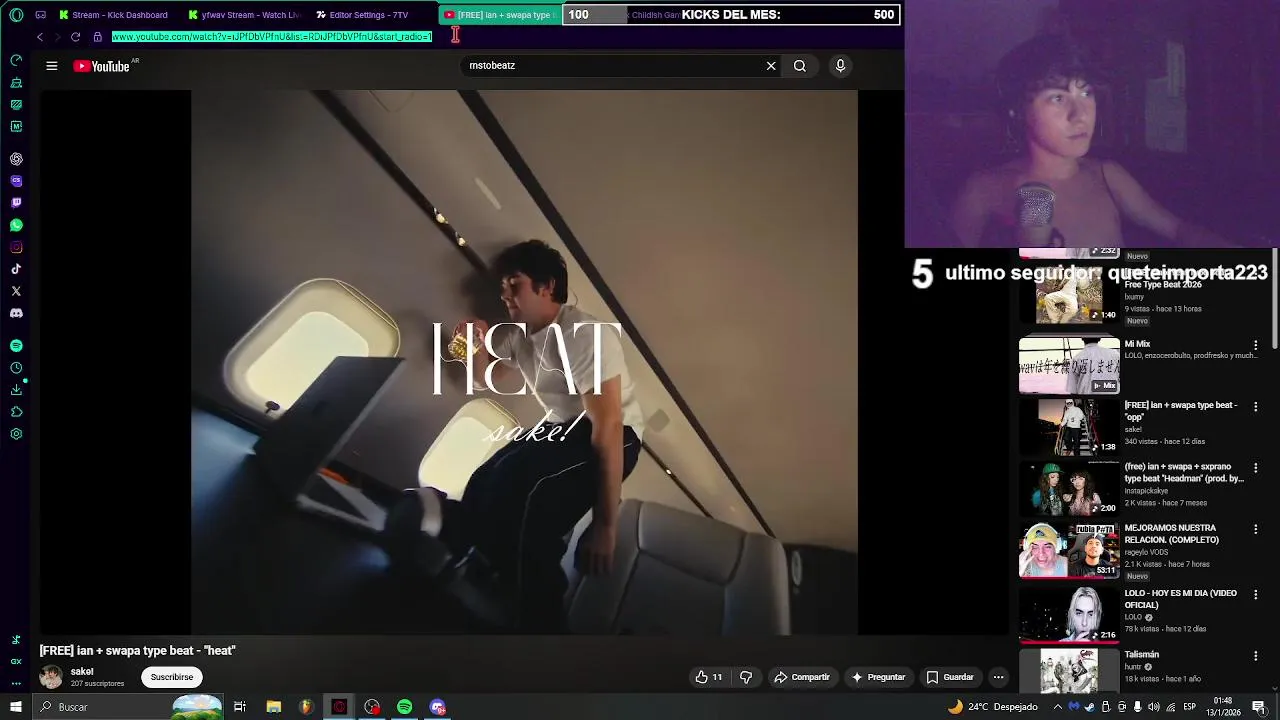The width and height of the screenshot is (1280, 720).
Task: Dislike the video with thumbs down
Action: click(x=746, y=677)
